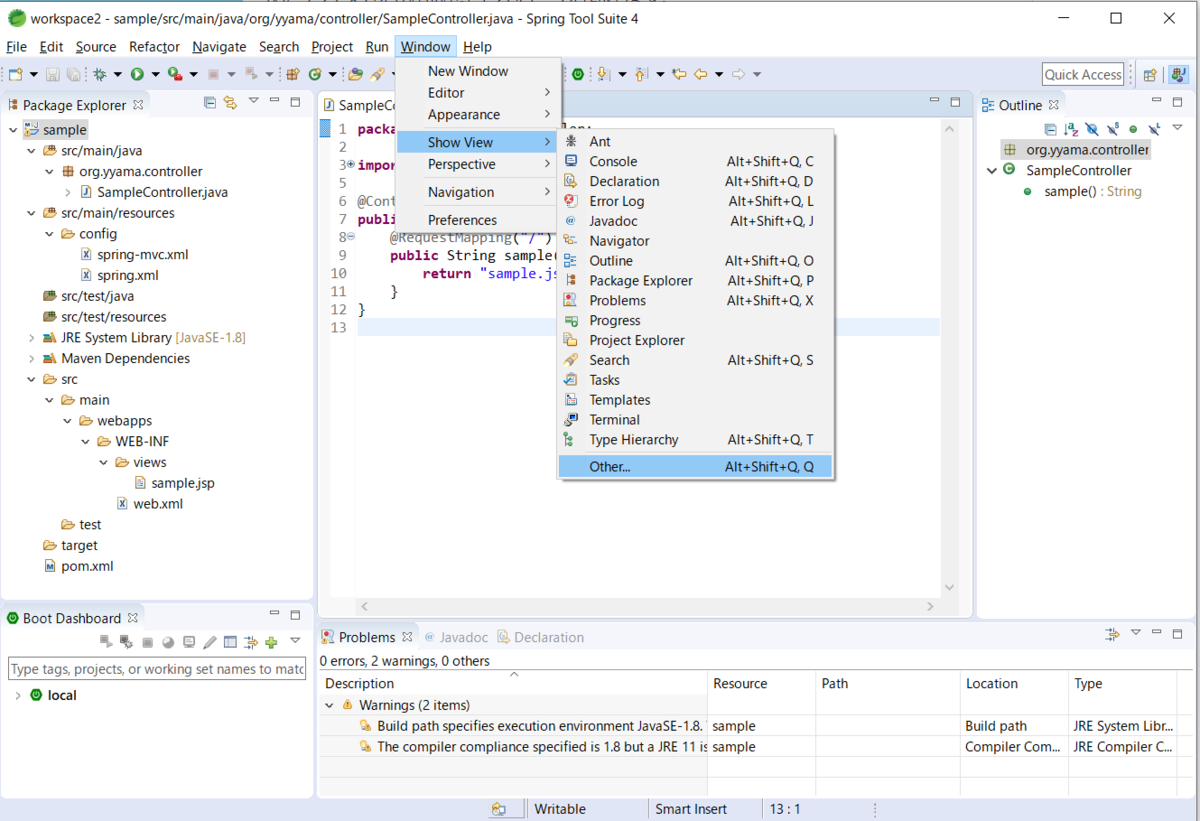The image size is (1200, 821).
Task: Click the Quick Access search field
Action: pos(1083,74)
